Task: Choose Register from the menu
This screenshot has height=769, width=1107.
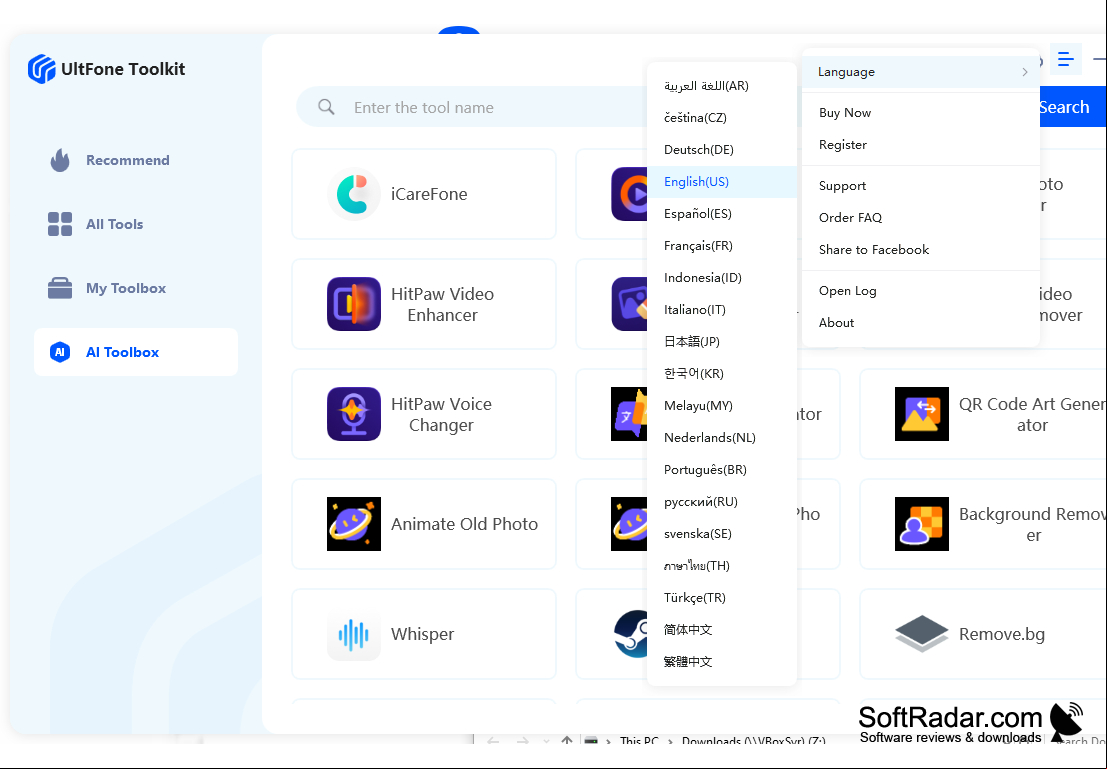Action: 921,145
